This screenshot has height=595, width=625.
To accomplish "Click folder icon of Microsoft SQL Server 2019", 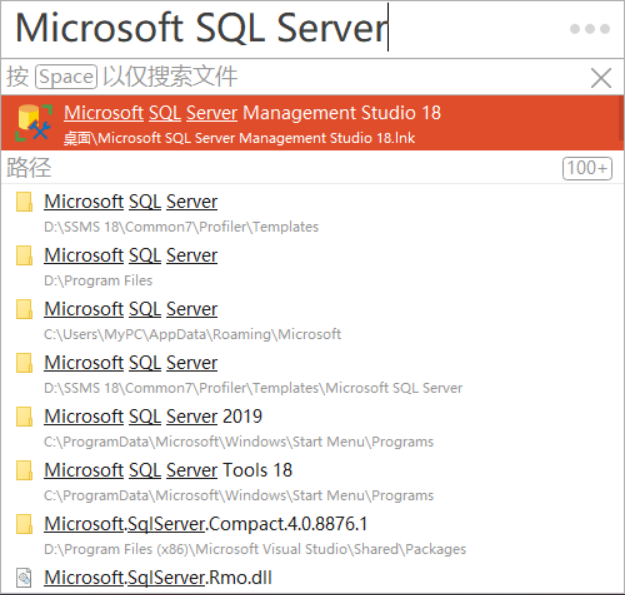I will (x=25, y=417).
